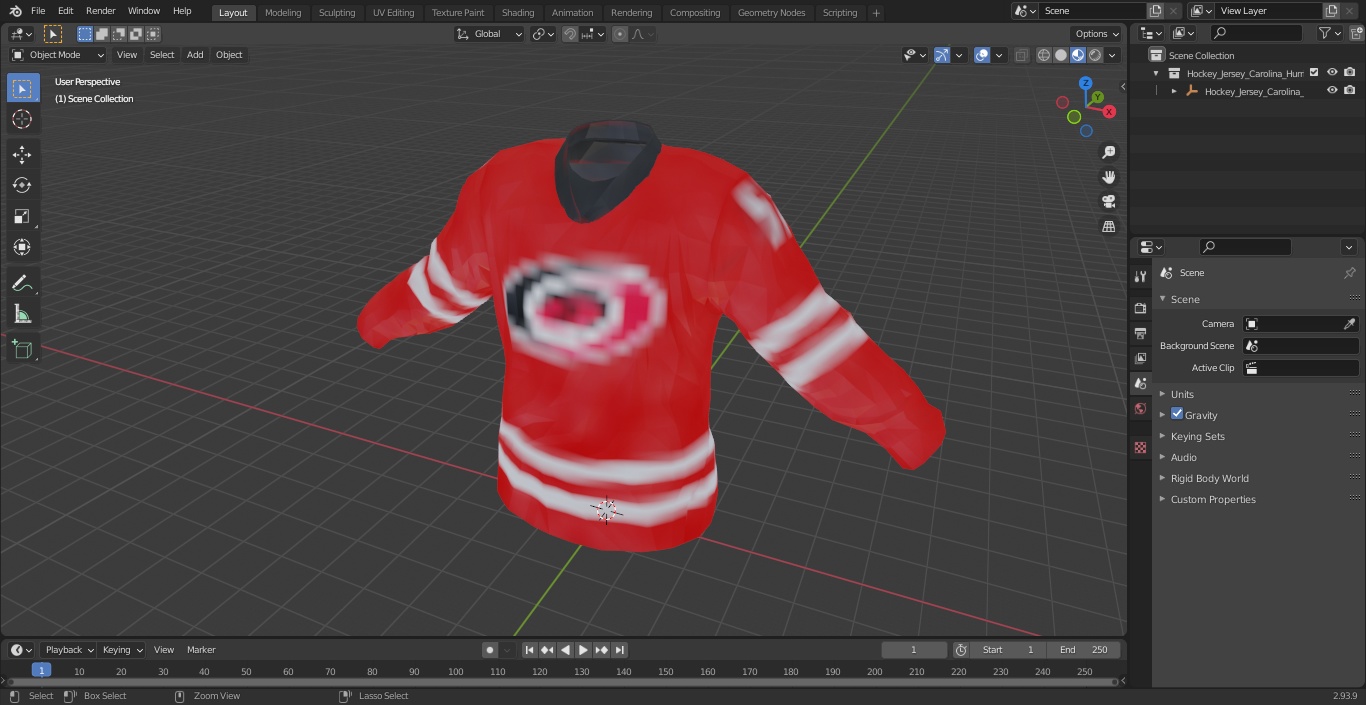Activate the Move tool
The height and width of the screenshot is (705, 1366).
click(x=22, y=154)
